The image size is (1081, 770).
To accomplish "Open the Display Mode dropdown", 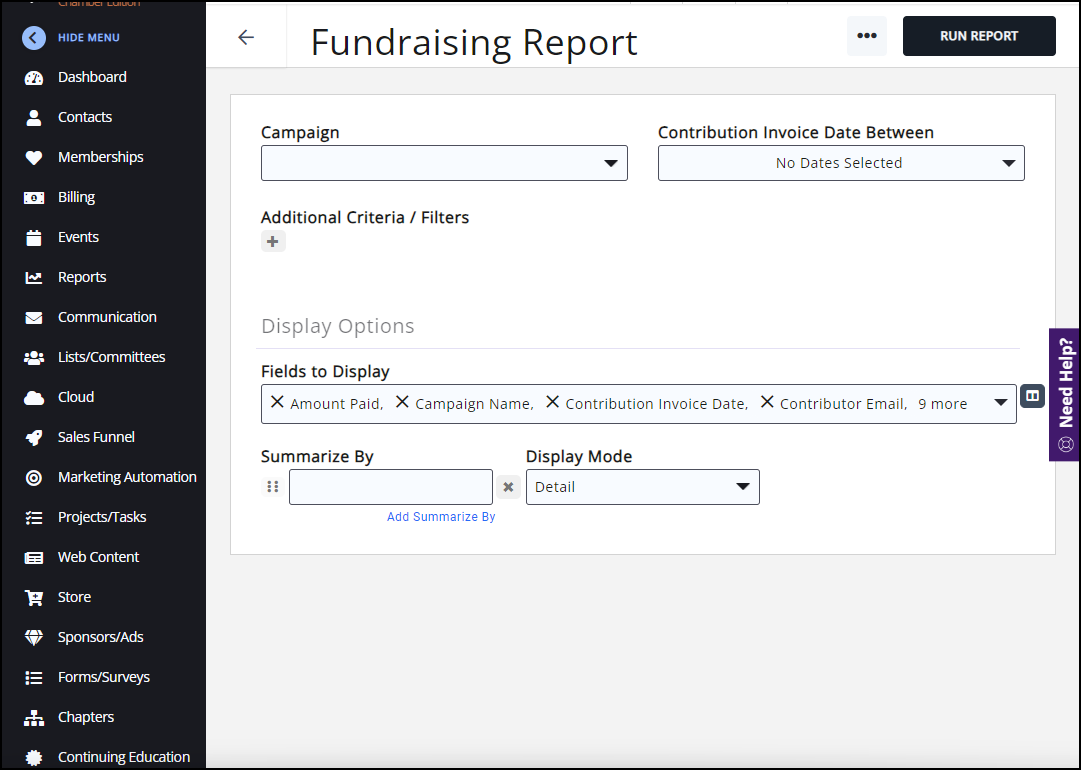I will pyautogui.click(x=642, y=487).
